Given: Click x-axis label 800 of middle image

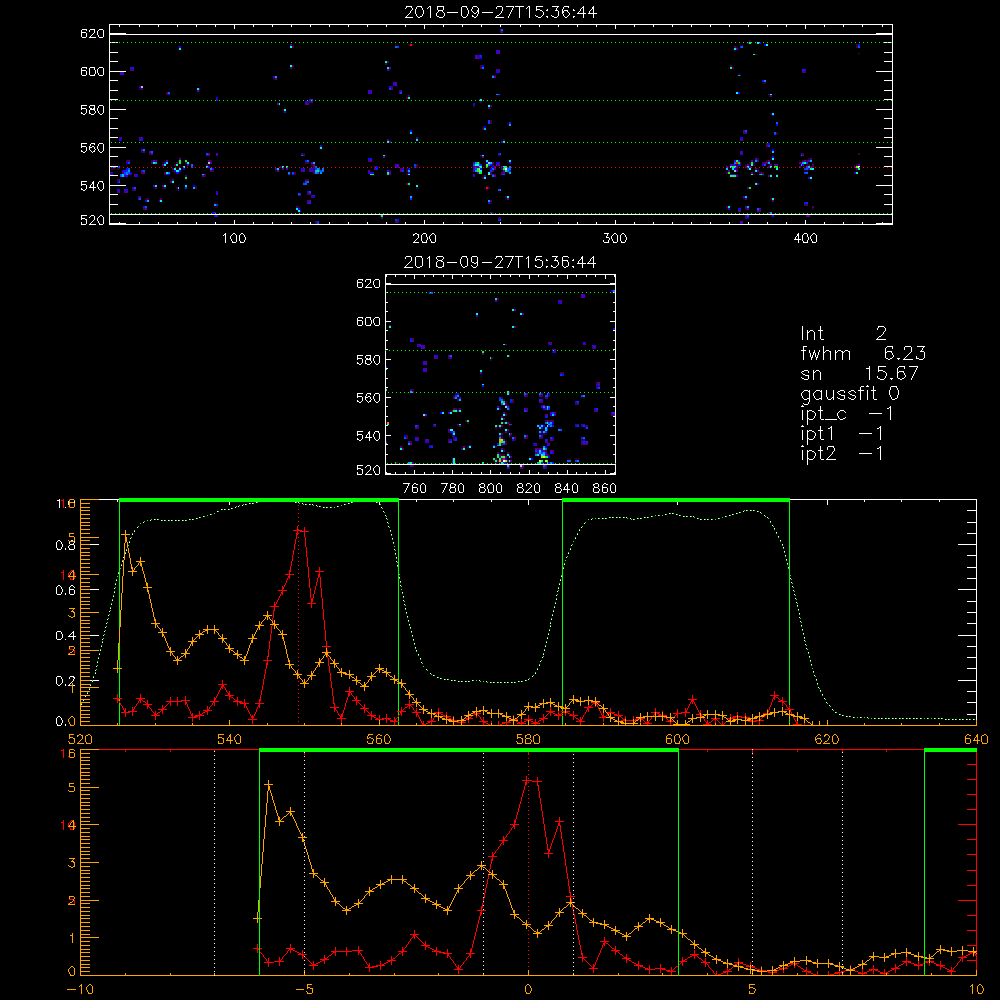Looking at the screenshot, I should (490, 489).
